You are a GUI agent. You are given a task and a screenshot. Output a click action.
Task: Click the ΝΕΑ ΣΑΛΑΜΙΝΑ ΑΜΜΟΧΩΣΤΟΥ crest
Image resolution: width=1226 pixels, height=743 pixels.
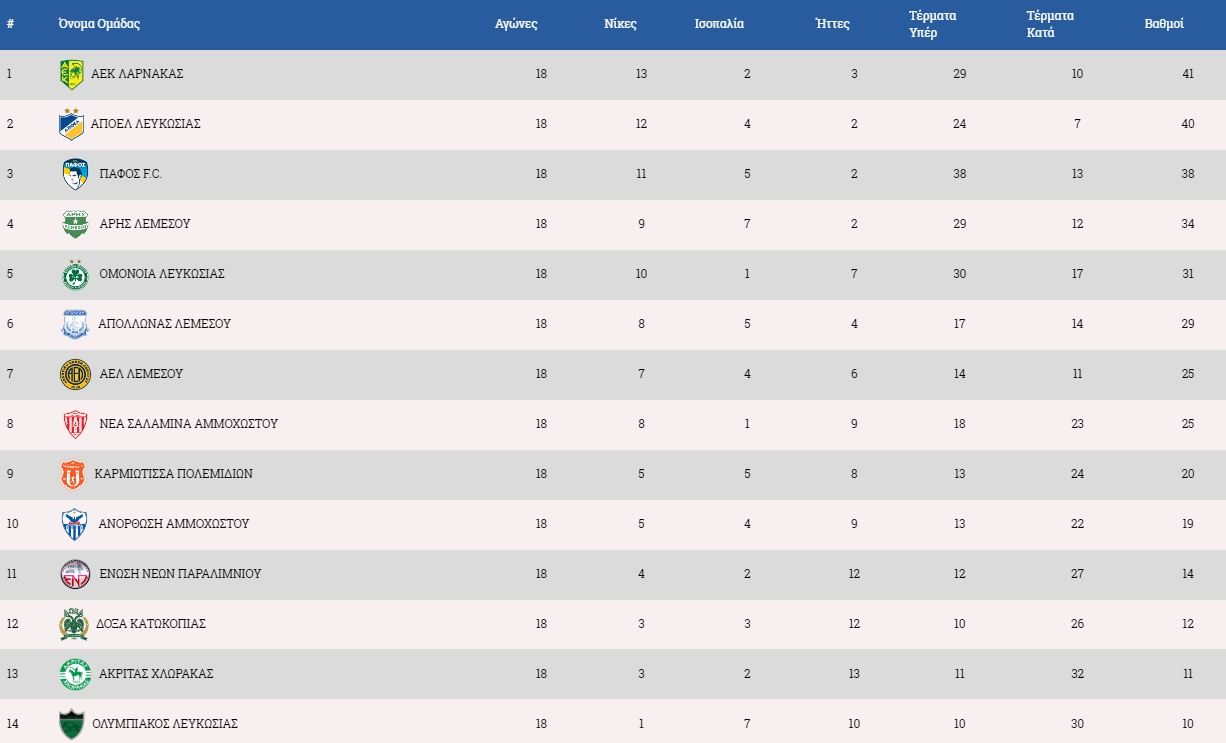click(75, 424)
